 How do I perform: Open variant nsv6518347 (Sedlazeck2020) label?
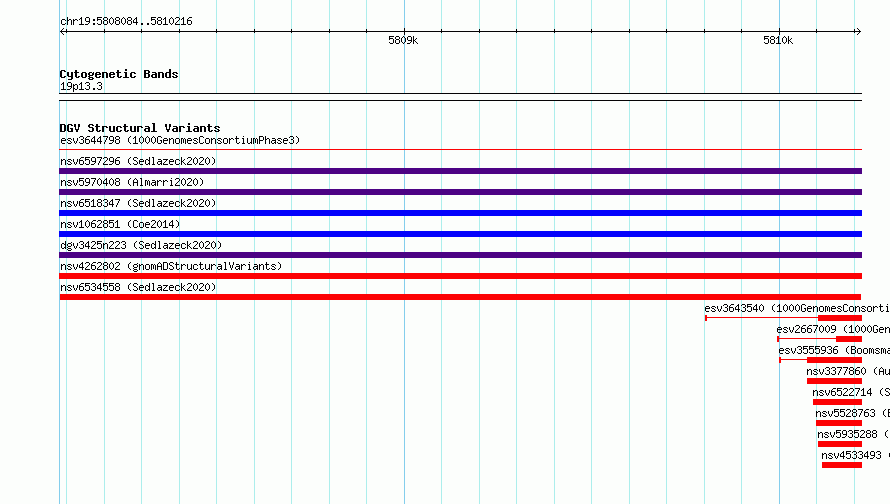coord(138,203)
